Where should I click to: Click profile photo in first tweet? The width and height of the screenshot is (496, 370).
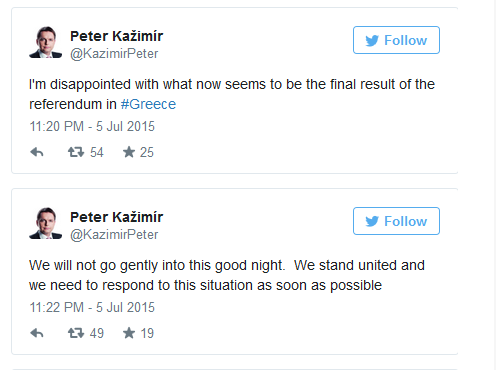(x=46, y=42)
